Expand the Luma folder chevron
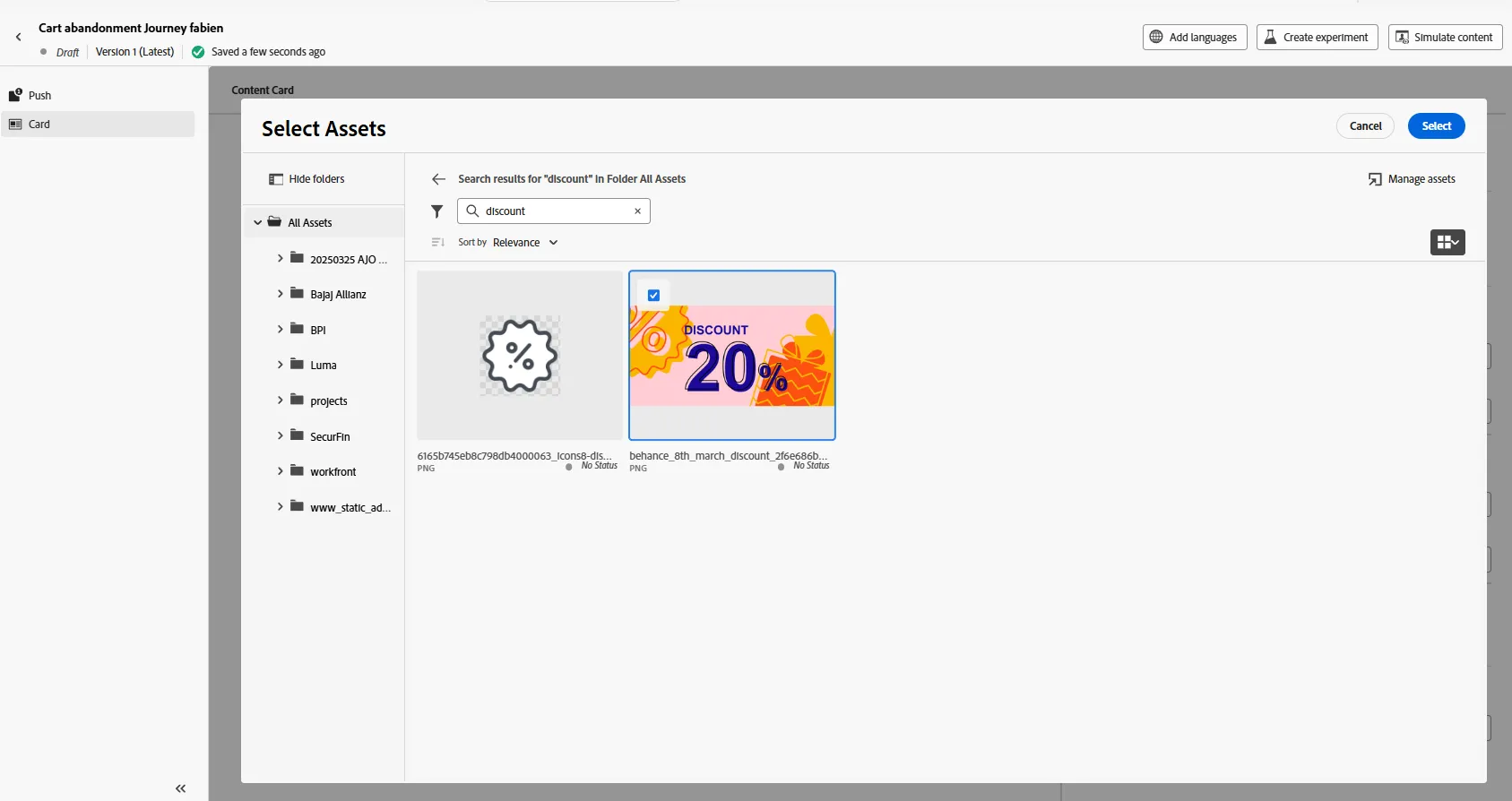1512x801 pixels. (x=280, y=365)
